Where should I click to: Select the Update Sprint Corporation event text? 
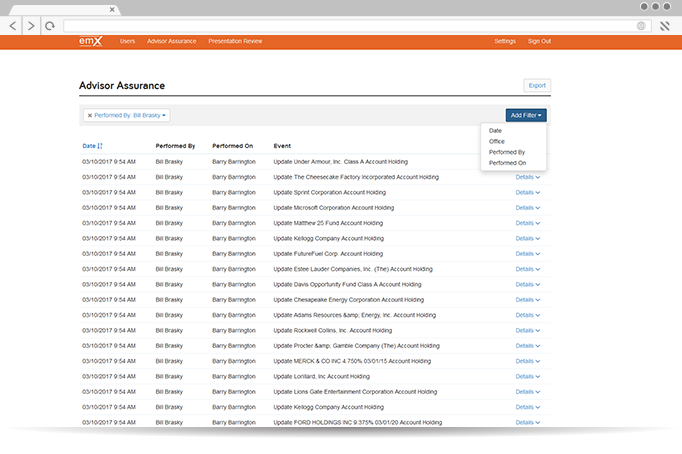tap(330, 193)
